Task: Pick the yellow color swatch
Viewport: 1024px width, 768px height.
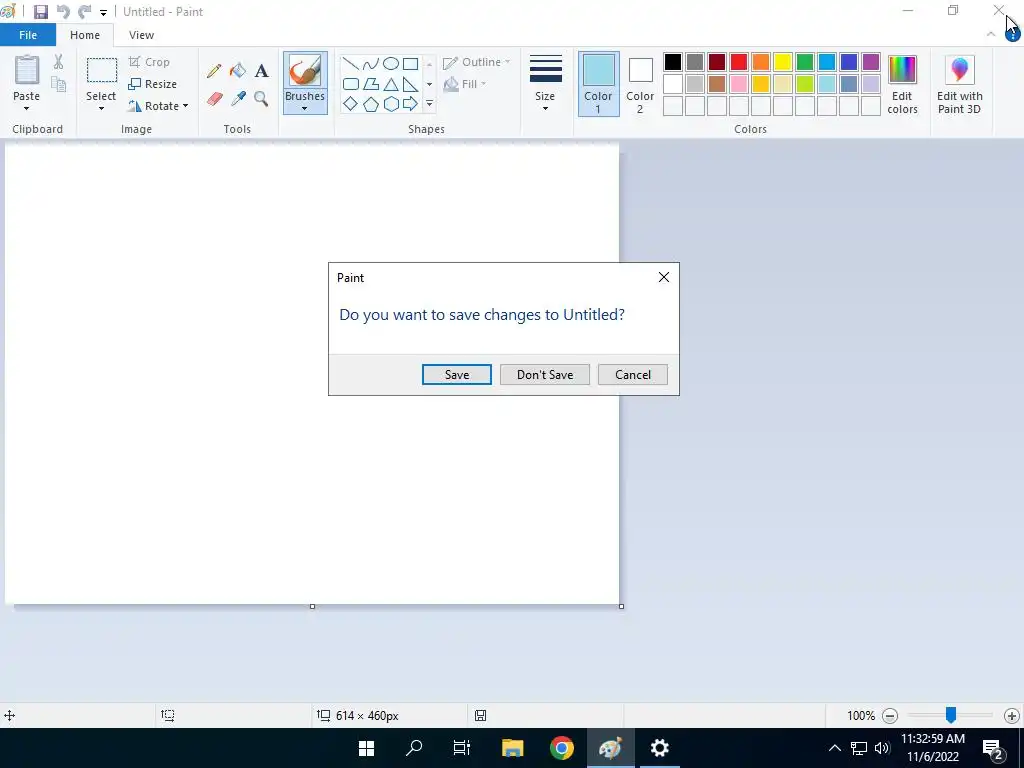Action: click(782, 62)
